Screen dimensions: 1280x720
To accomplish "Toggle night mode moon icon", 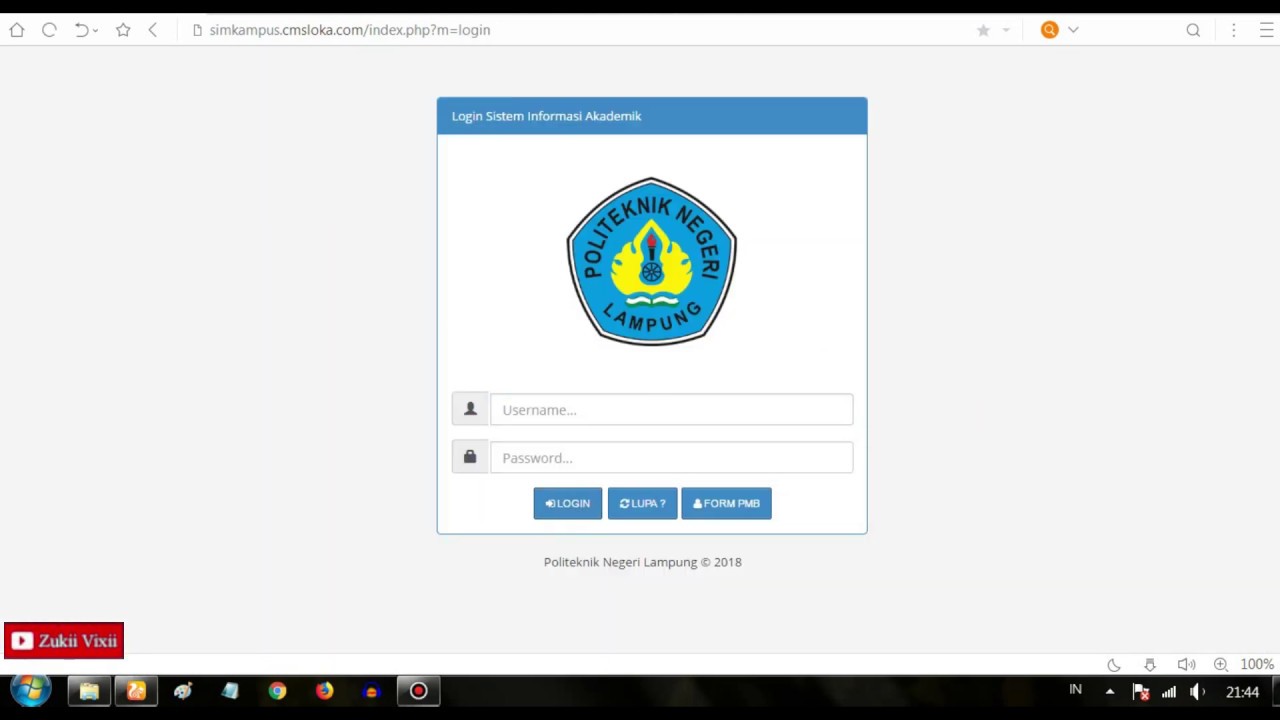I will coord(1114,665).
